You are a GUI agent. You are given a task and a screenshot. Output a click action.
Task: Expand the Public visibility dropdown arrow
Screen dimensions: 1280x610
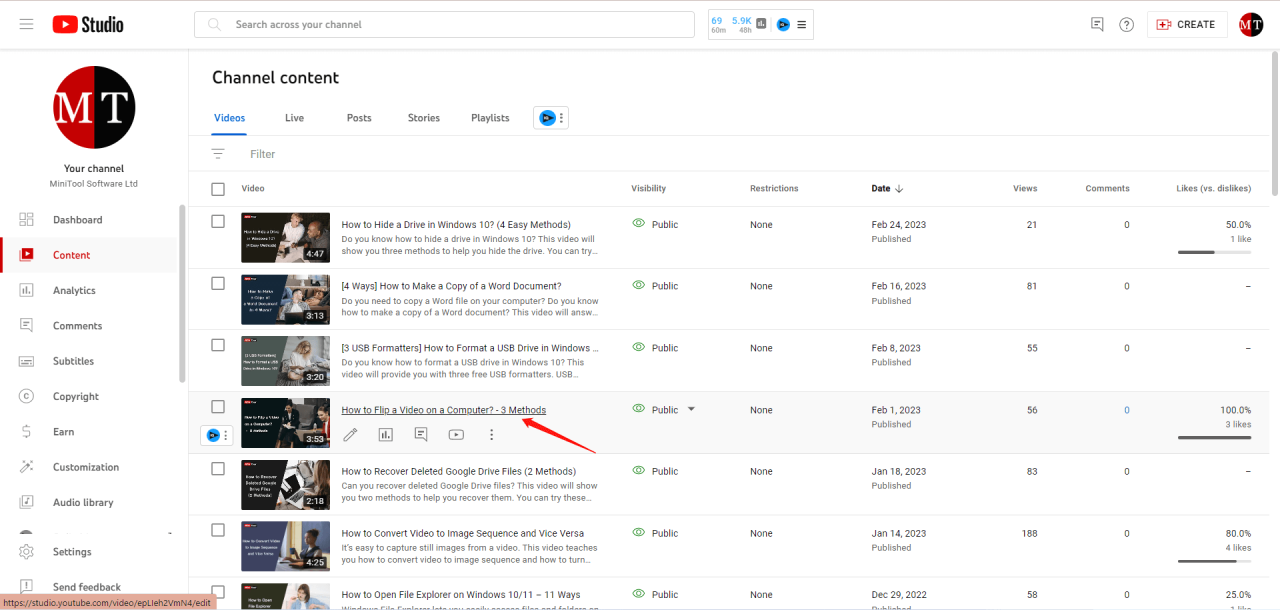pyautogui.click(x=691, y=409)
